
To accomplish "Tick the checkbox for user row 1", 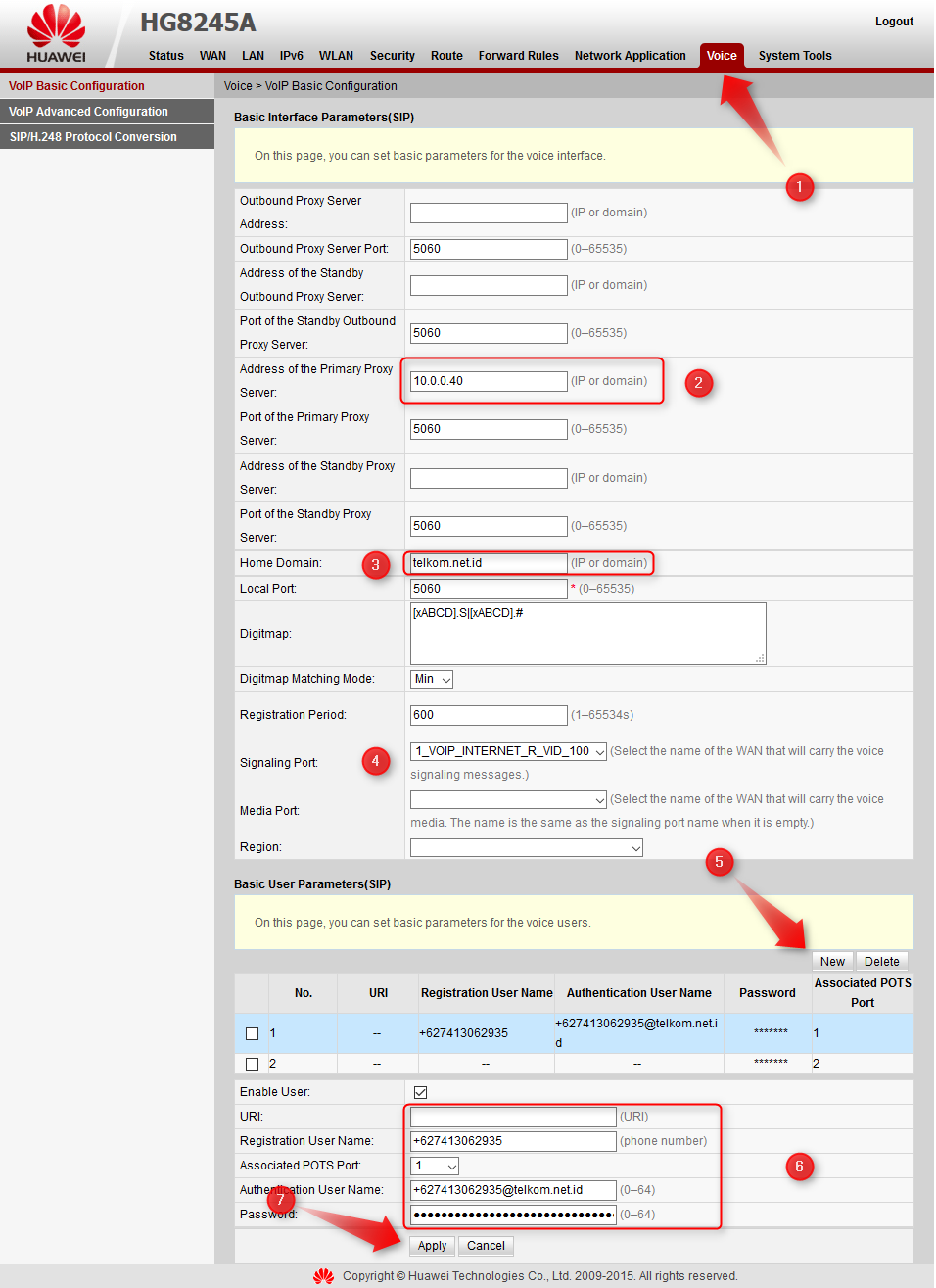I will tap(252, 1033).
